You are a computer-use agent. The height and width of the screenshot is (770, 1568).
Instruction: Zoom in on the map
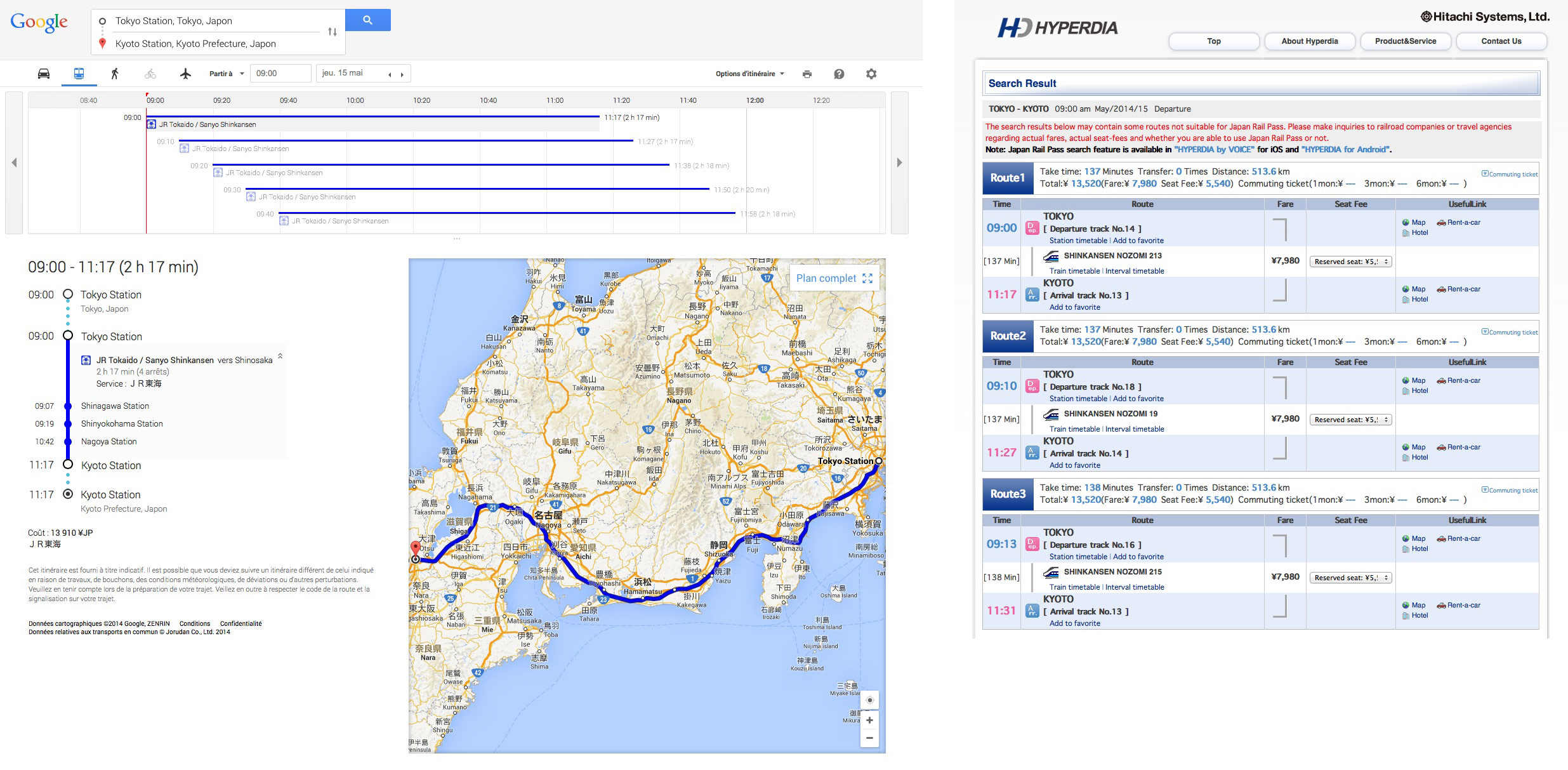[869, 720]
